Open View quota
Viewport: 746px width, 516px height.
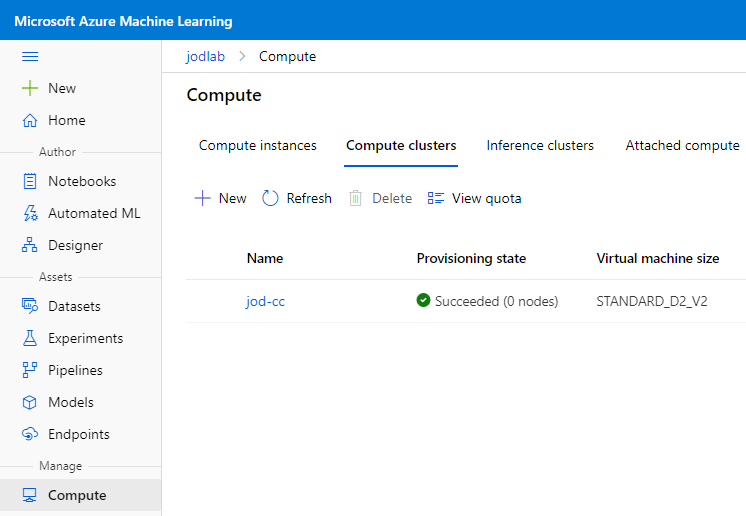click(x=474, y=198)
